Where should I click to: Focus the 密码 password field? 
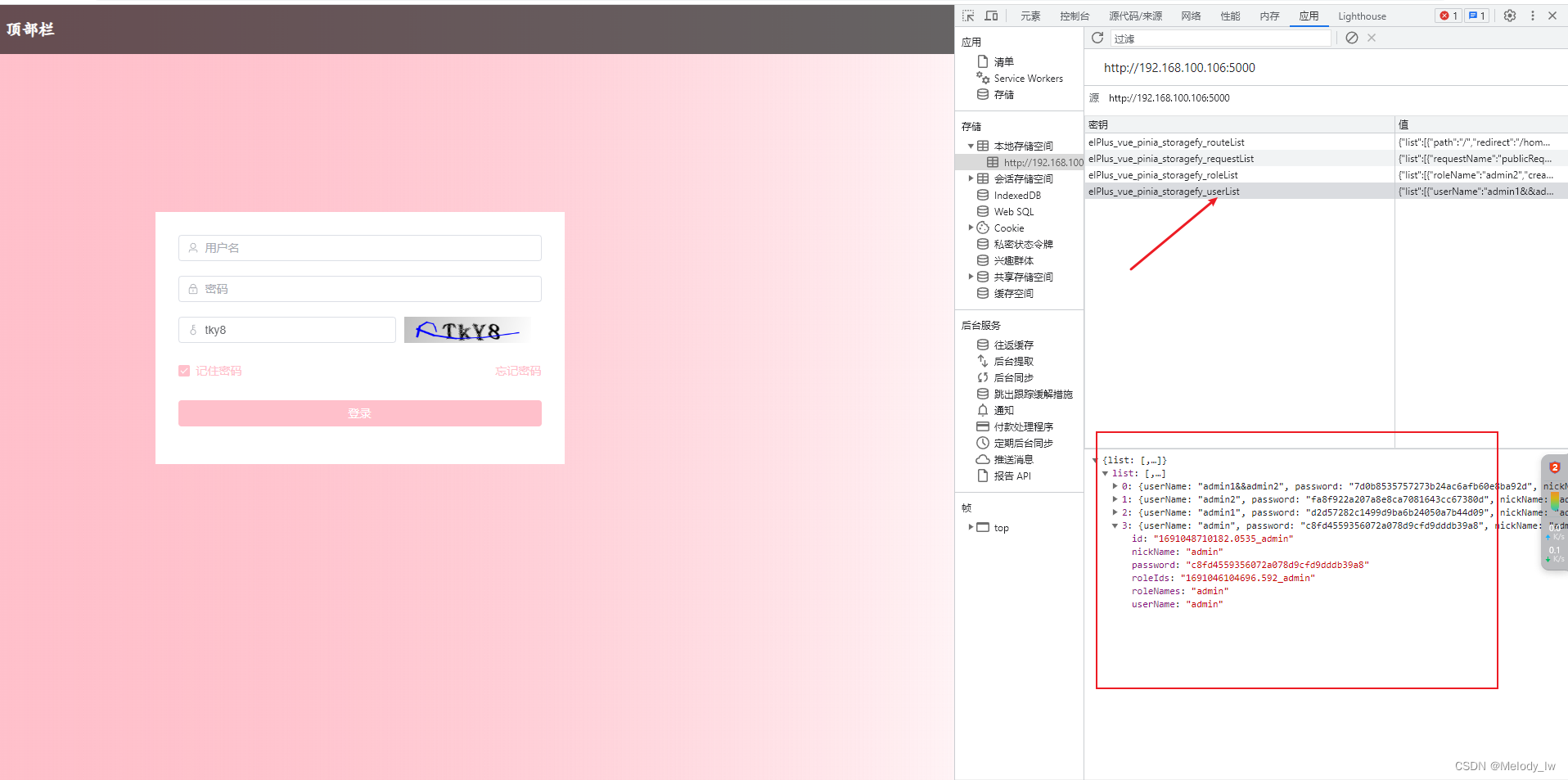[x=360, y=289]
